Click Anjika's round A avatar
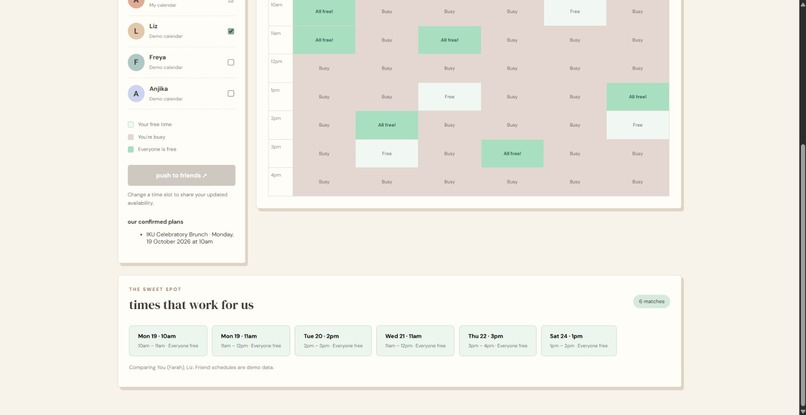 click(x=136, y=94)
